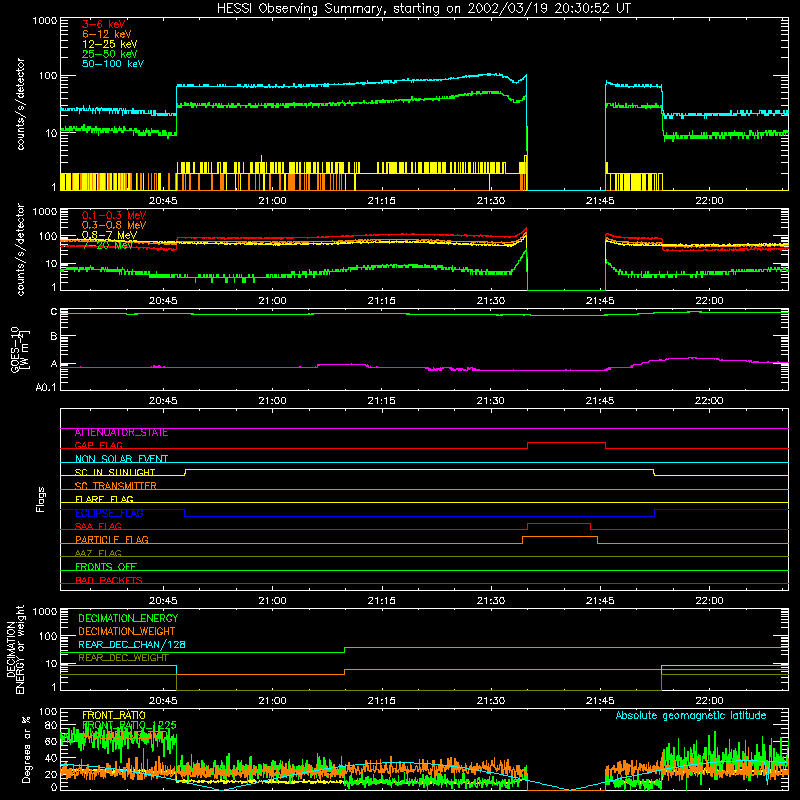
Task: Select the 50-100 keV legend label
Action: pyautogui.click(x=113, y=64)
